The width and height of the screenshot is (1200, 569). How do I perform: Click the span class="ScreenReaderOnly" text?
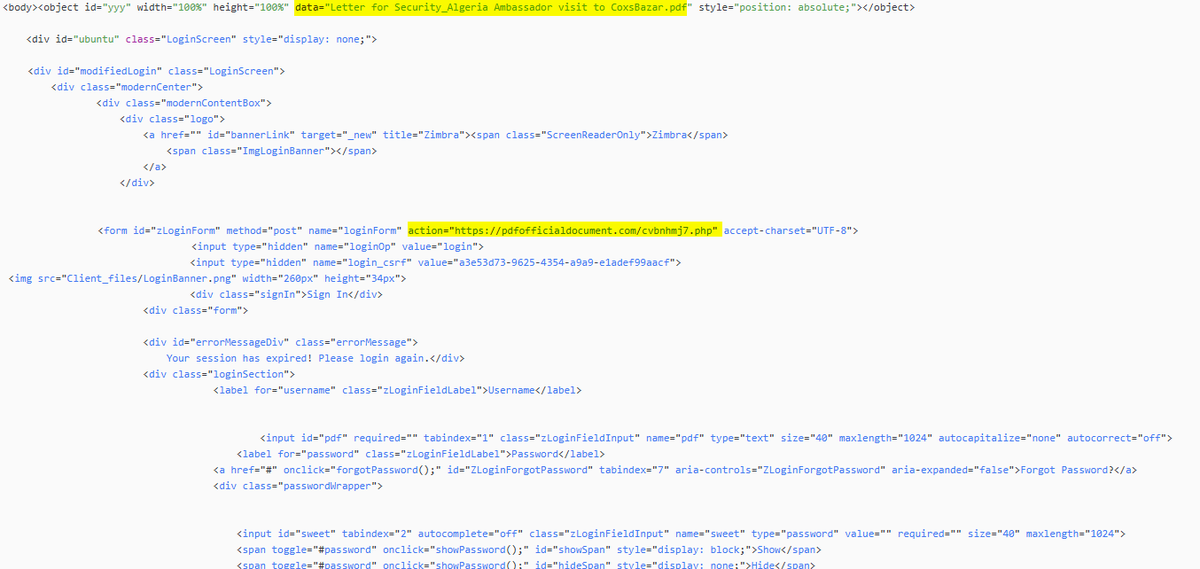[559, 135]
